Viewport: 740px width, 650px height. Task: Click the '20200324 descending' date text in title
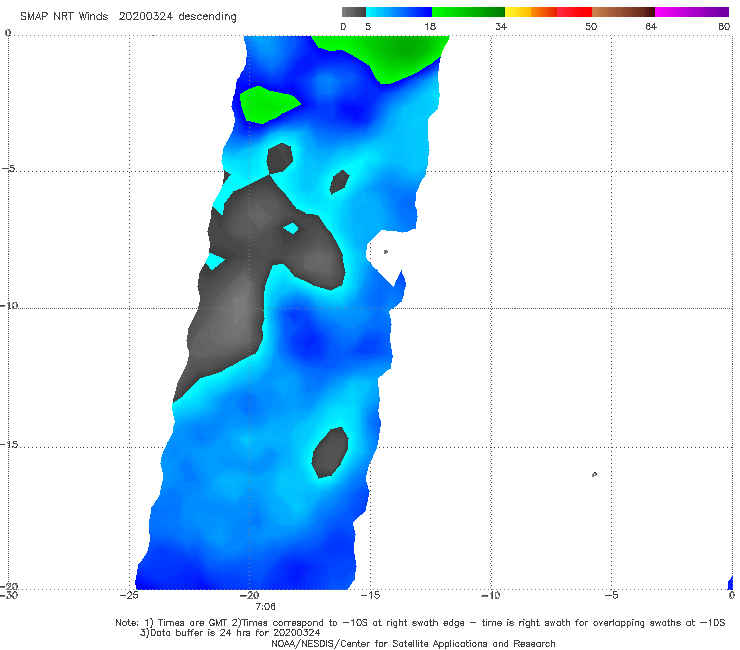click(177, 17)
